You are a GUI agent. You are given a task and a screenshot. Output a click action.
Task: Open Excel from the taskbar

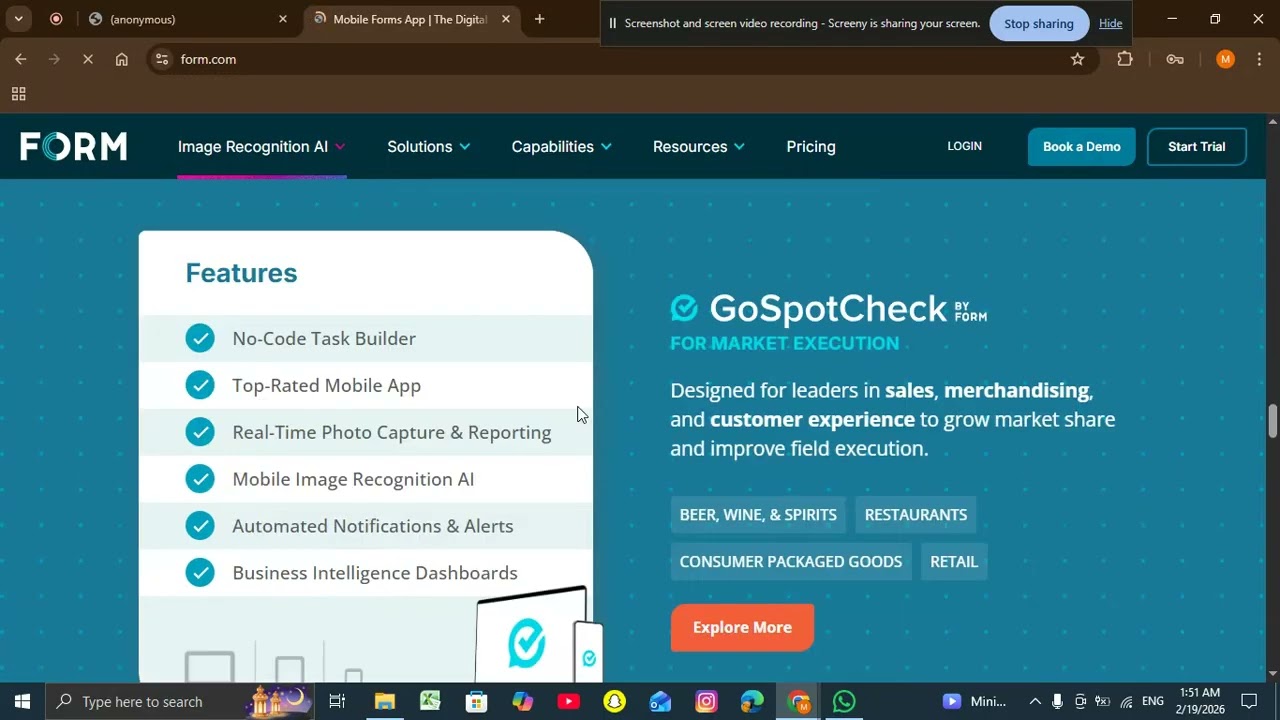[x=430, y=701]
